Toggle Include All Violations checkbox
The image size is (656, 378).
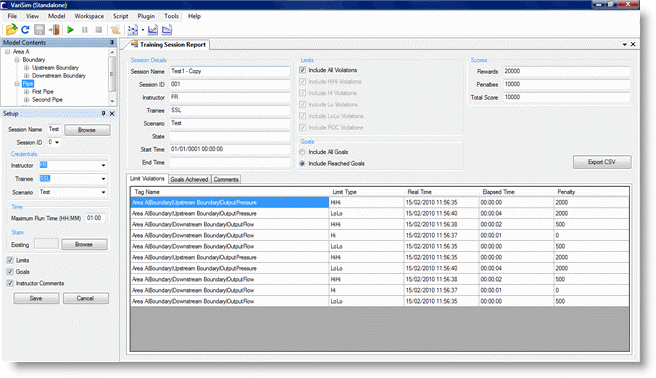tap(302, 70)
